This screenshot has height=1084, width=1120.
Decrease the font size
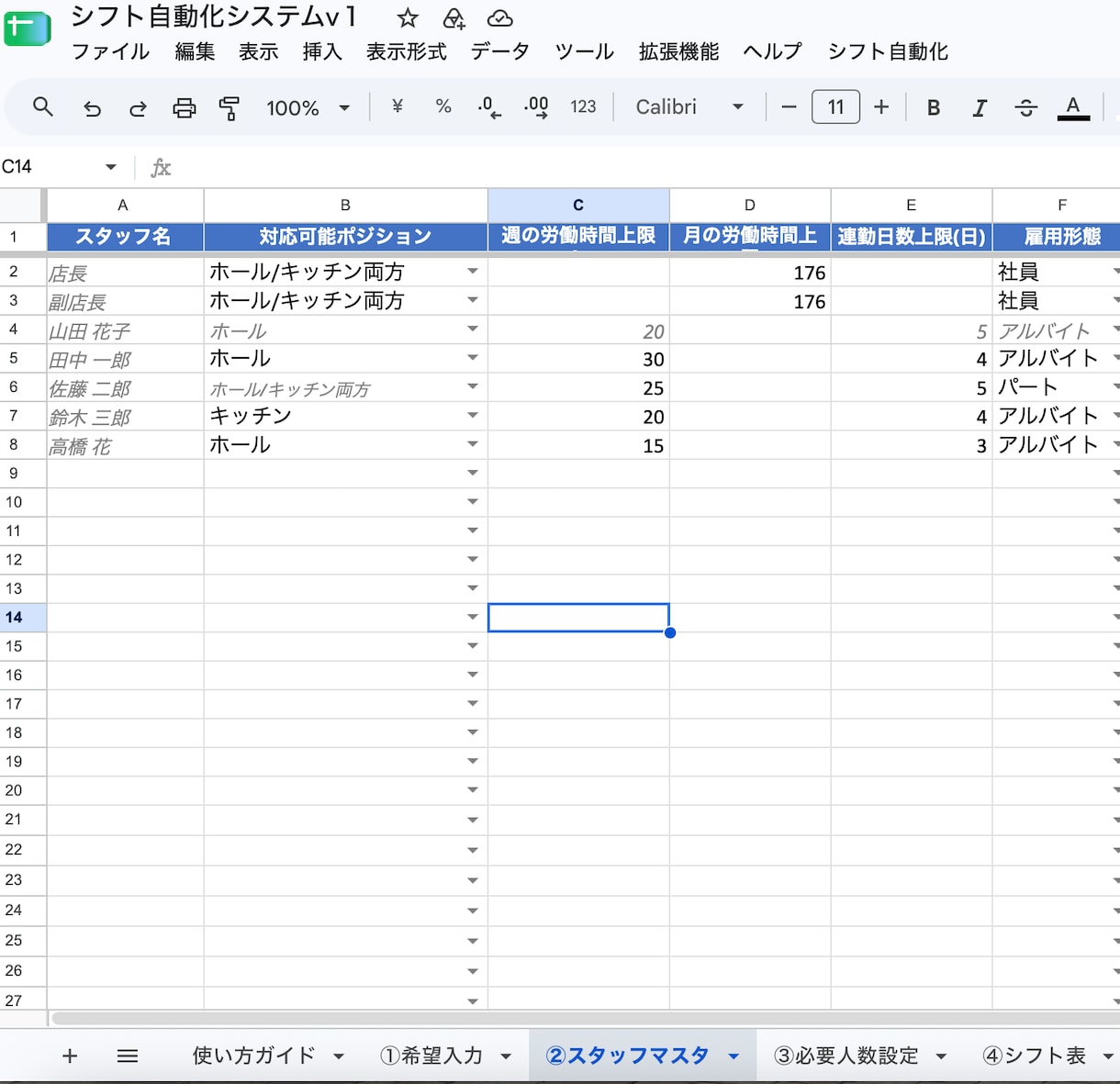(789, 107)
